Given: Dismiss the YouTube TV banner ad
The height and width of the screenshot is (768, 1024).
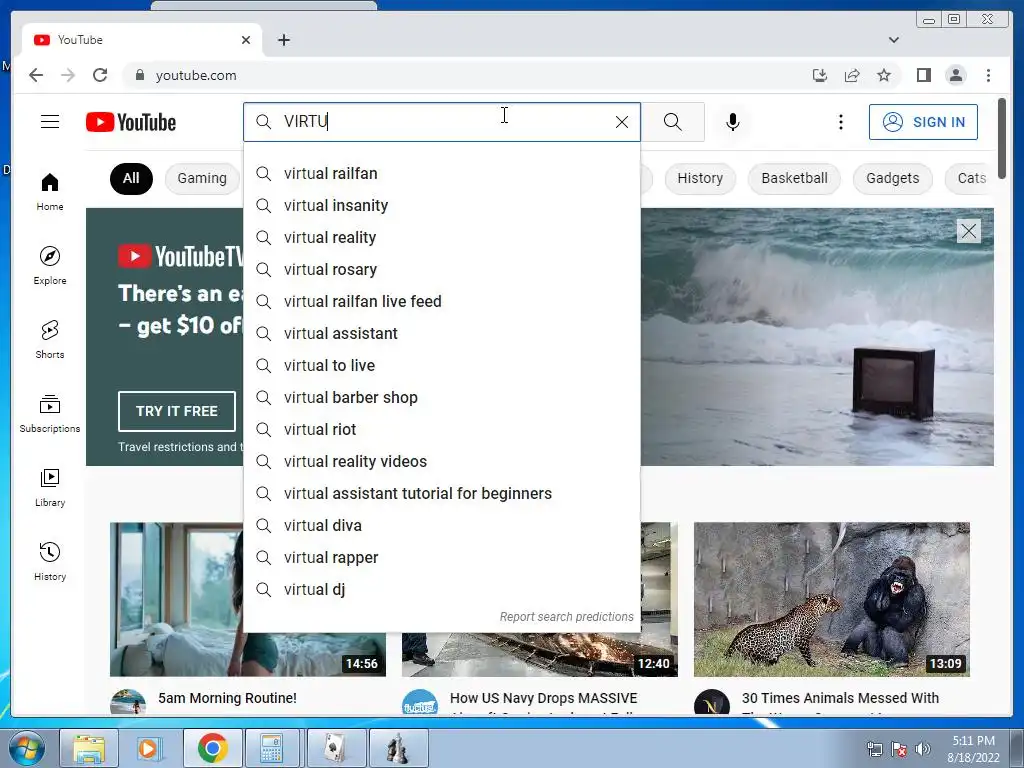Looking at the screenshot, I should coord(968,231).
